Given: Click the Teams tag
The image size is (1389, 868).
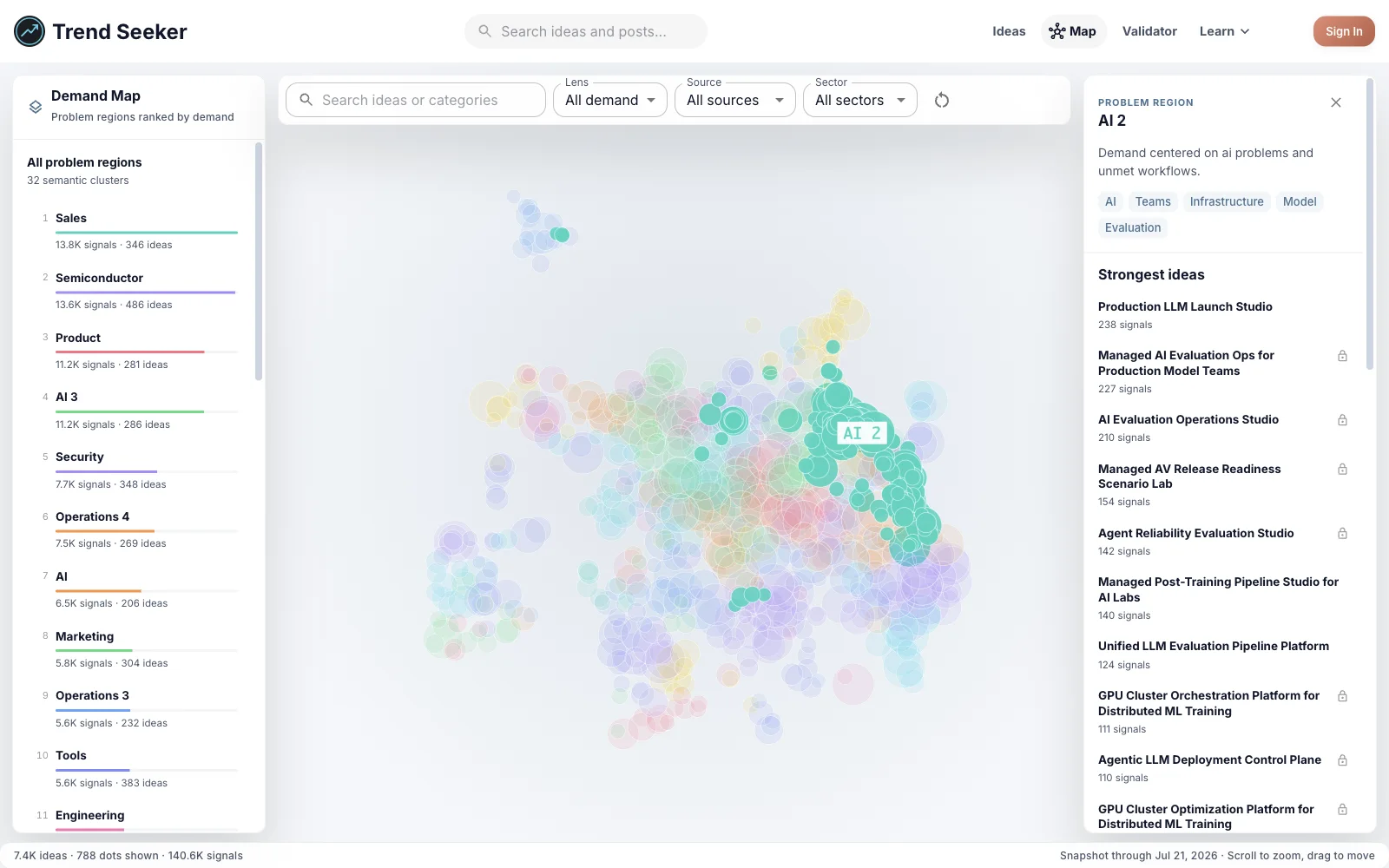Looking at the screenshot, I should click(x=1153, y=201).
